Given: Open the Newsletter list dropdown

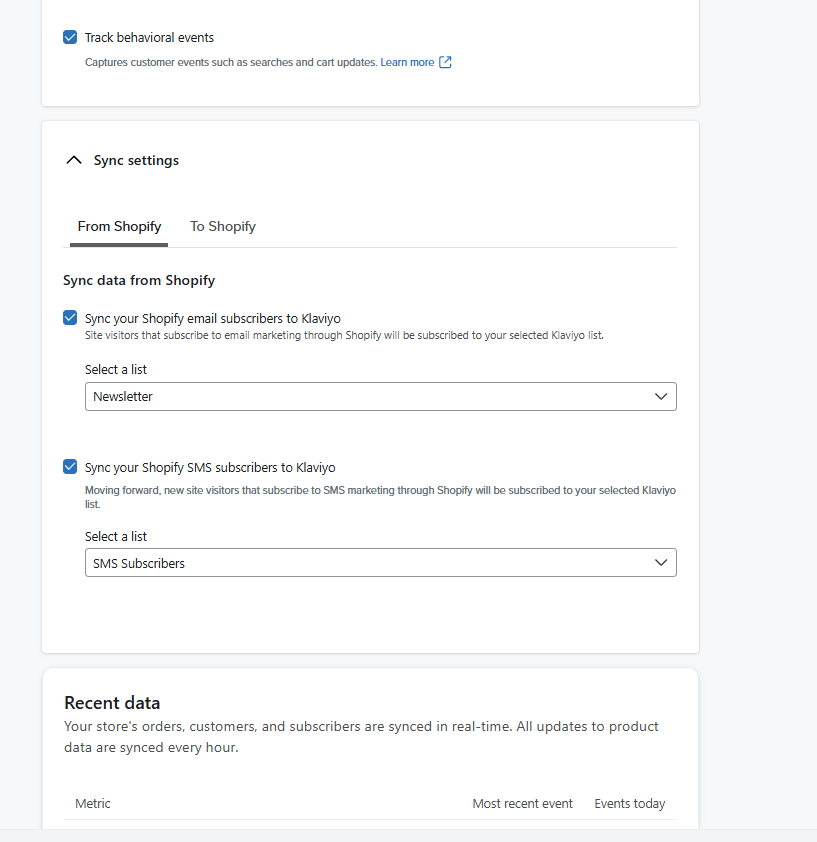Looking at the screenshot, I should (x=380, y=396).
